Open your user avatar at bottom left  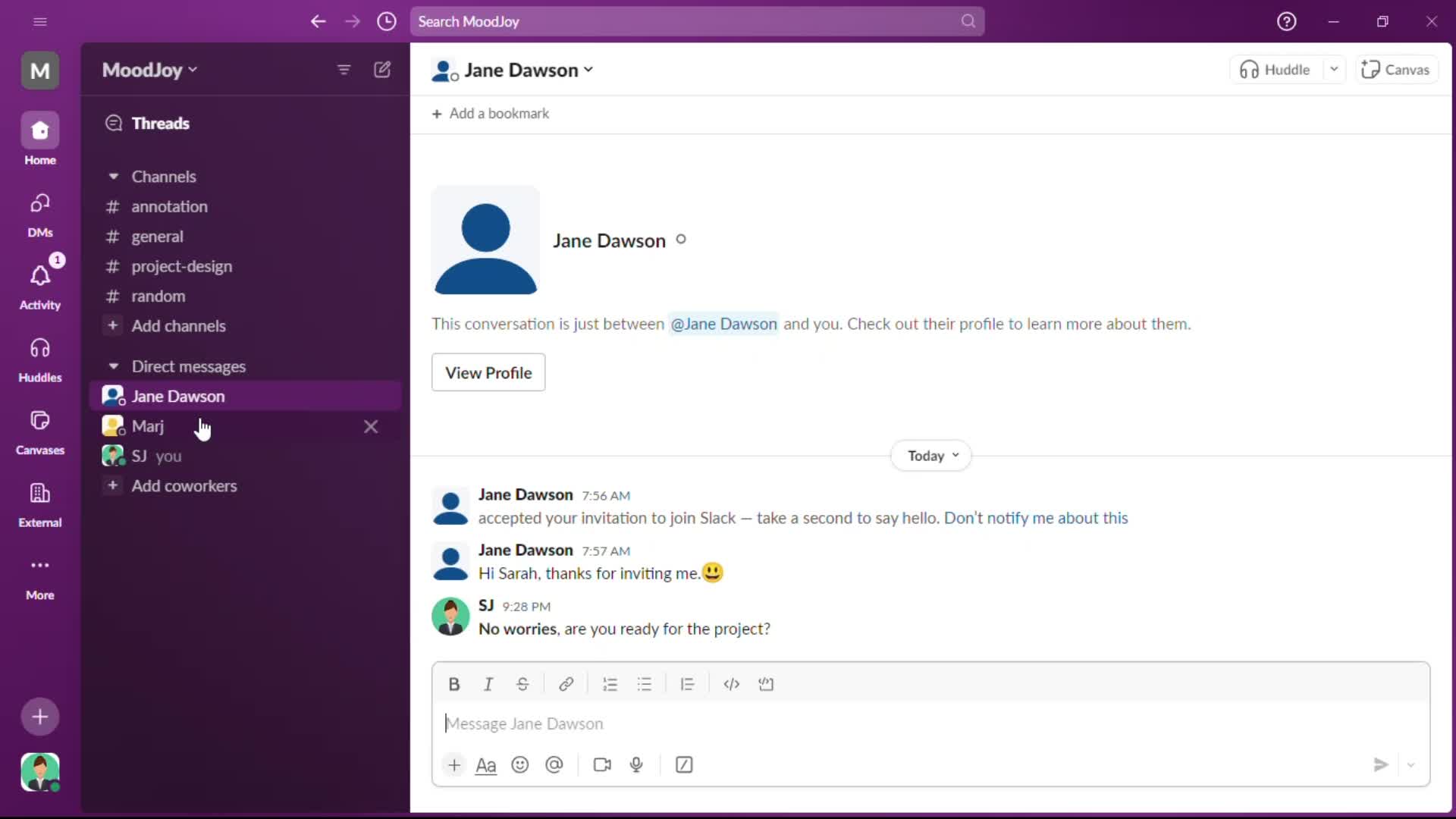pos(40,772)
